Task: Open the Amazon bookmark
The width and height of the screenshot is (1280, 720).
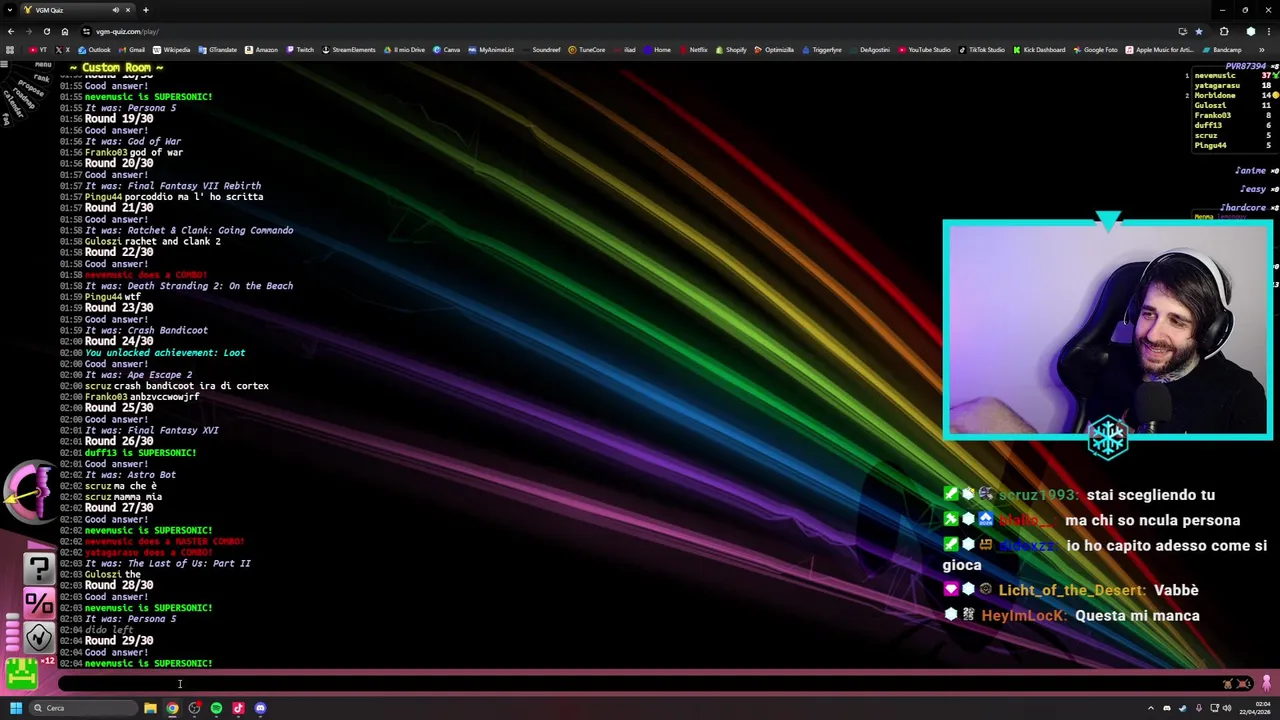Action: (x=262, y=50)
